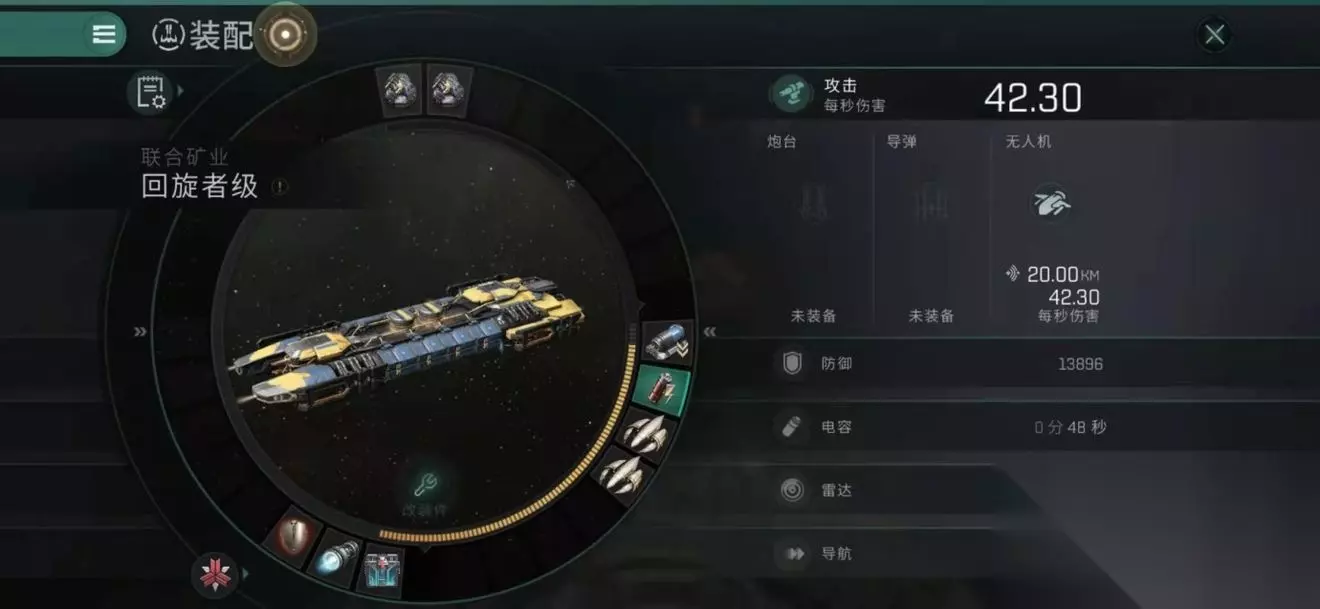The width and height of the screenshot is (1320, 609).
Task: Collapse the stats panel with left chevrons
Action: pyautogui.click(x=710, y=332)
